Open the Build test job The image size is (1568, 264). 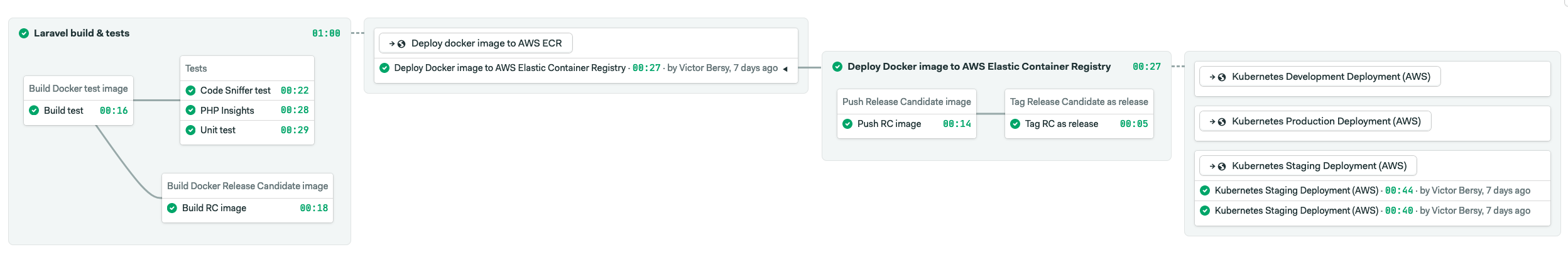(x=63, y=111)
